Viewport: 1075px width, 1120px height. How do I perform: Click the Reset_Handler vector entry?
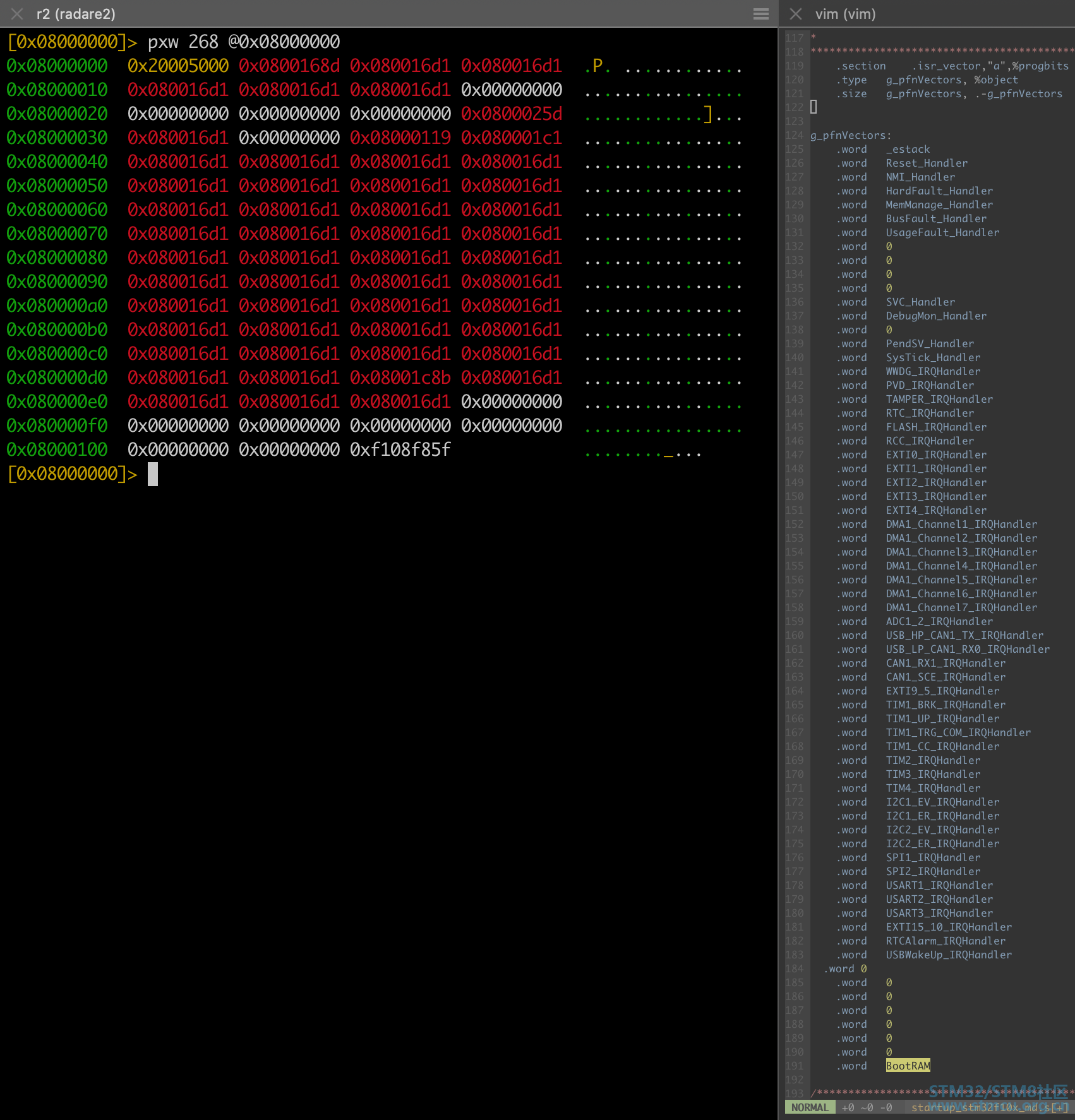pyautogui.click(x=926, y=163)
